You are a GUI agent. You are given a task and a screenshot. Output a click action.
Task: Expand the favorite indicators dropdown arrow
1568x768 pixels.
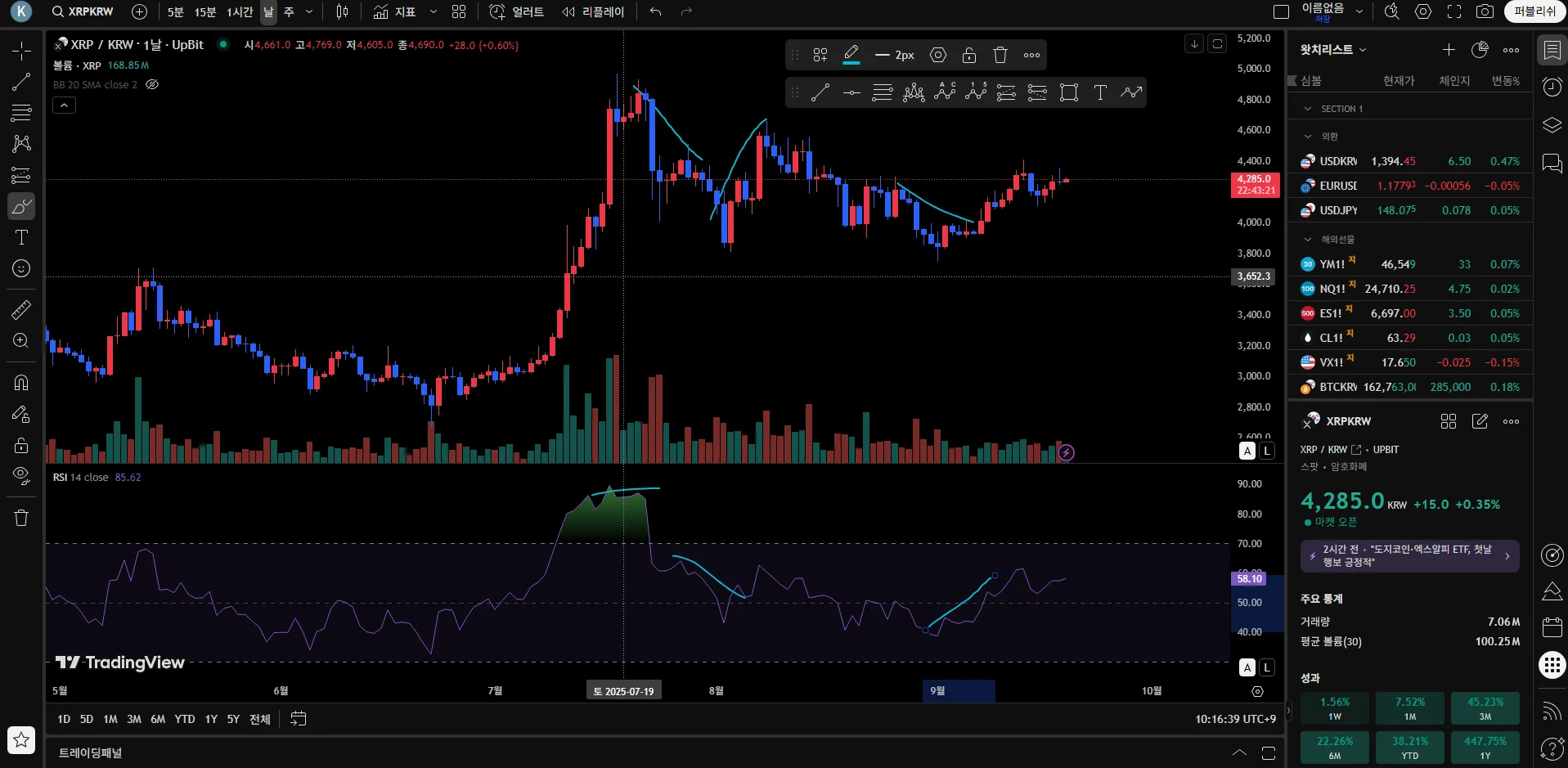point(434,11)
